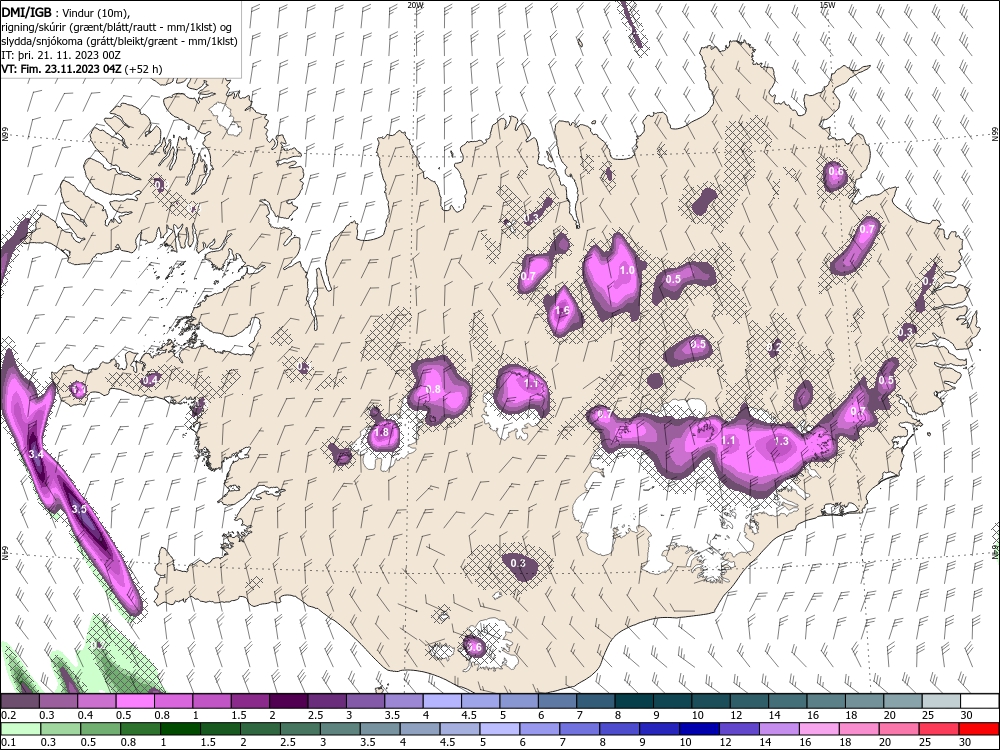
Task: Pick the rain legend swatch above 3.5
Action: click(x=379, y=729)
